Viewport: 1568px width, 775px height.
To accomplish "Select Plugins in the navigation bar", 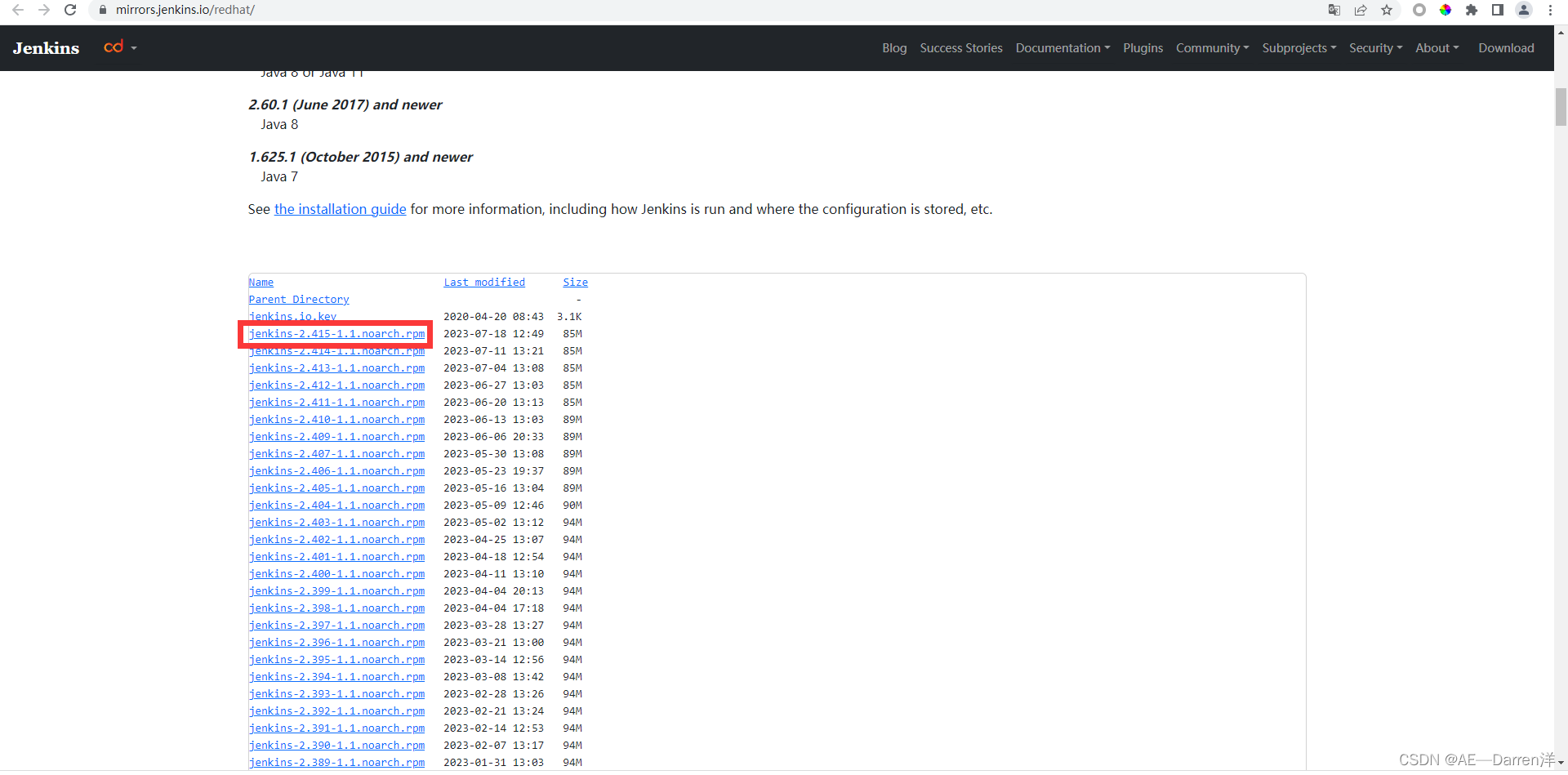I will point(1143,47).
